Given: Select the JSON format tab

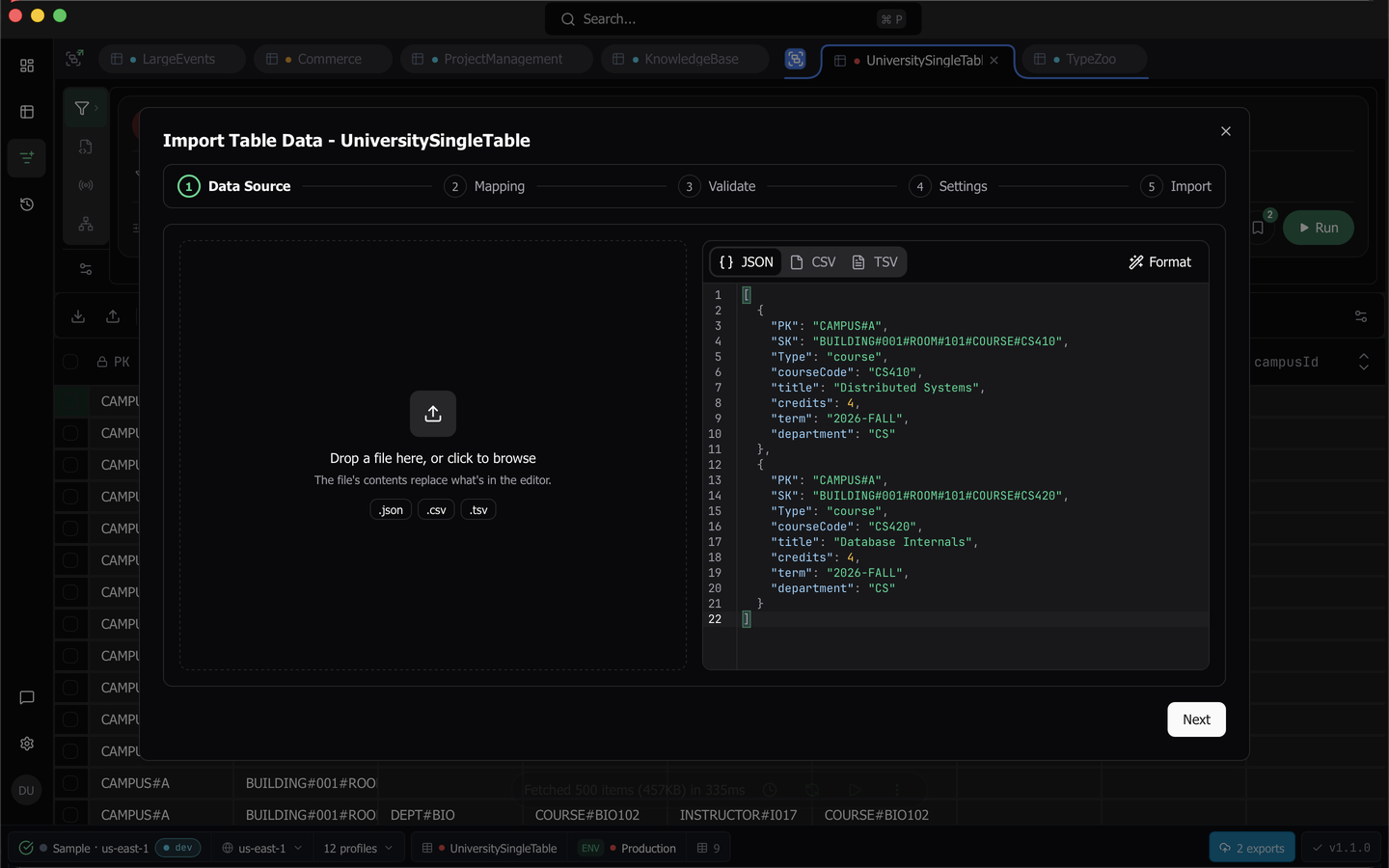Looking at the screenshot, I should (747, 262).
